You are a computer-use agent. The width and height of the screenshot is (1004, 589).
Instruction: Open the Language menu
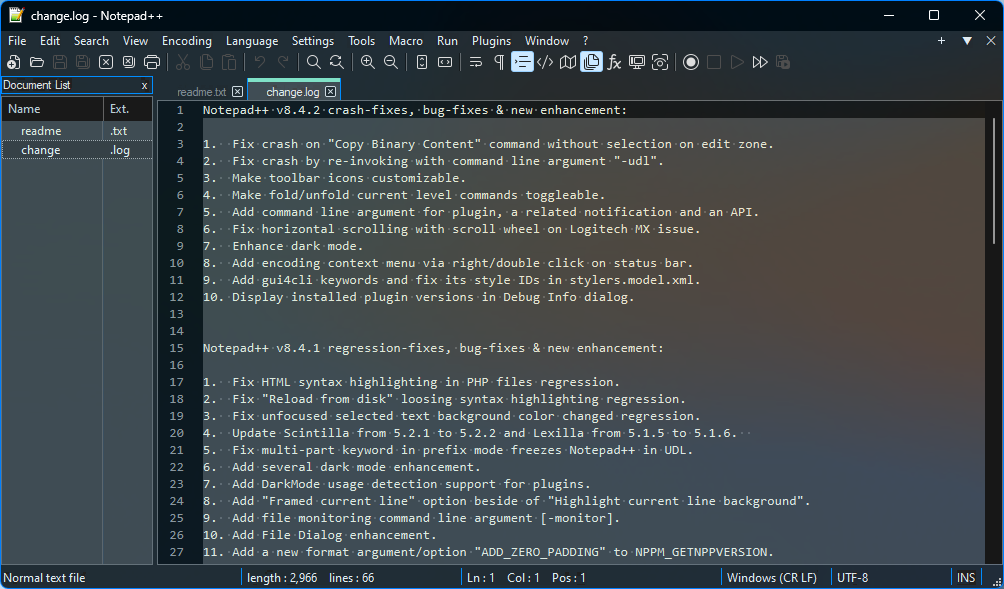coord(252,41)
